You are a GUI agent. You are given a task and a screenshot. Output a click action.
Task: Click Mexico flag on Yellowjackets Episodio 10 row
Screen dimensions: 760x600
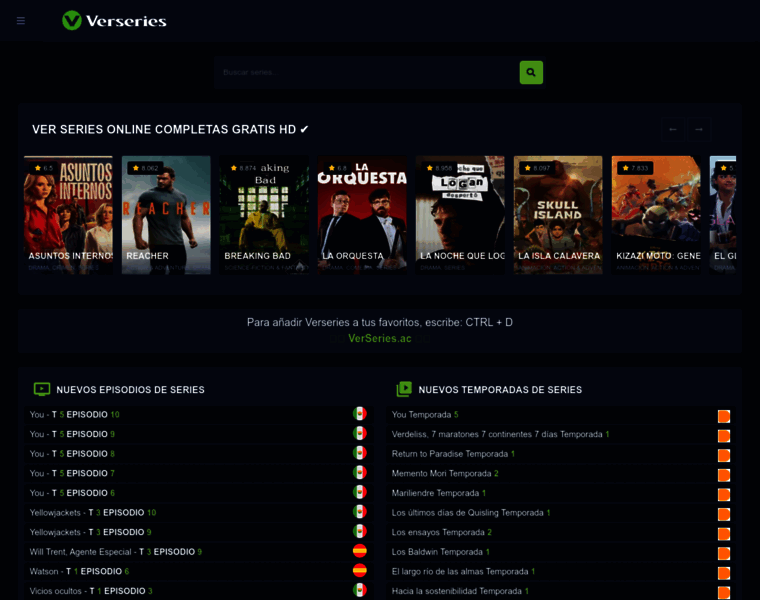(360, 512)
